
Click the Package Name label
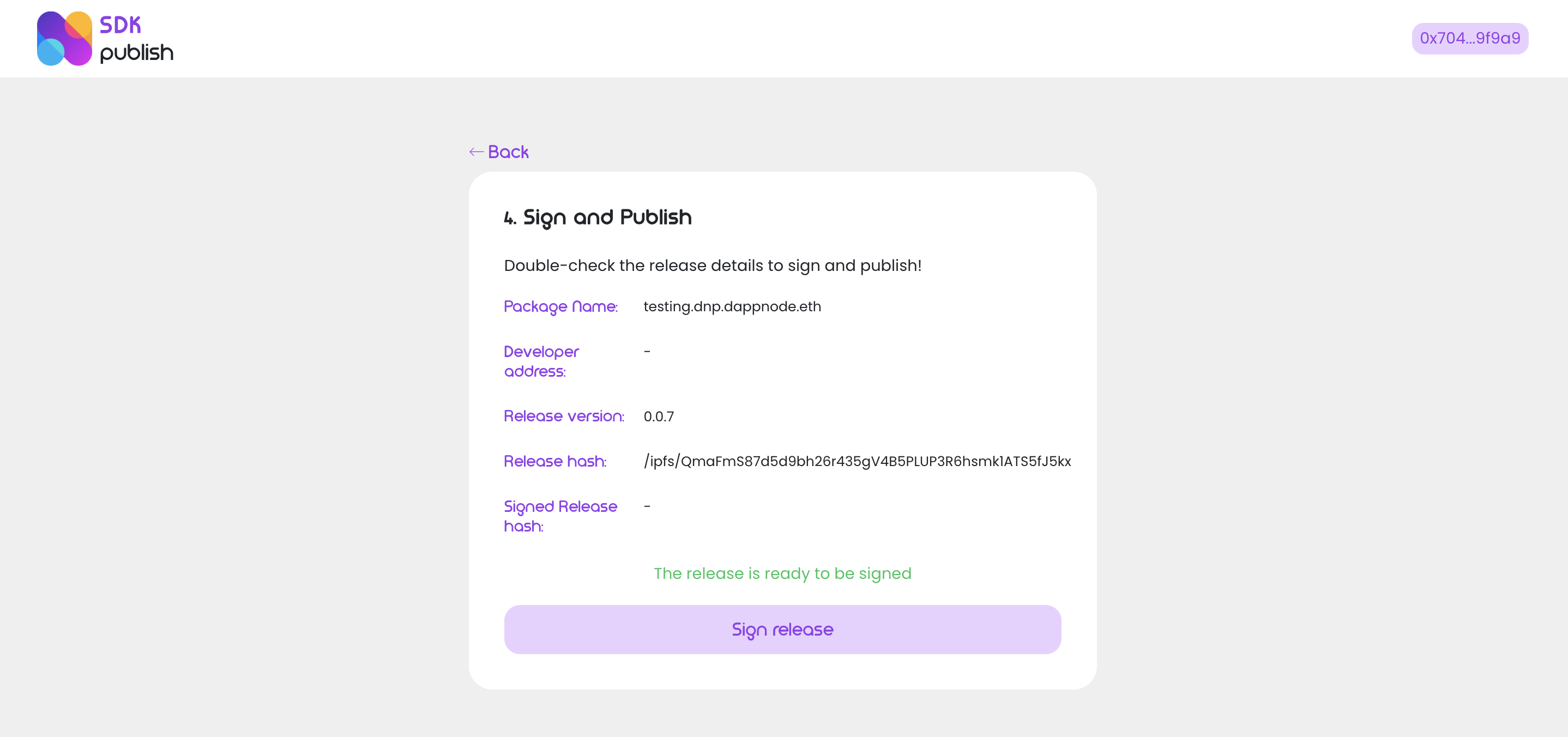pos(560,306)
